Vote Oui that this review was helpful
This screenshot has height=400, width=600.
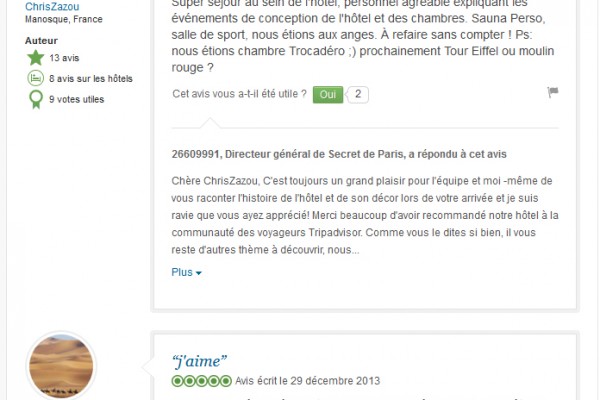[x=328, y=95]
